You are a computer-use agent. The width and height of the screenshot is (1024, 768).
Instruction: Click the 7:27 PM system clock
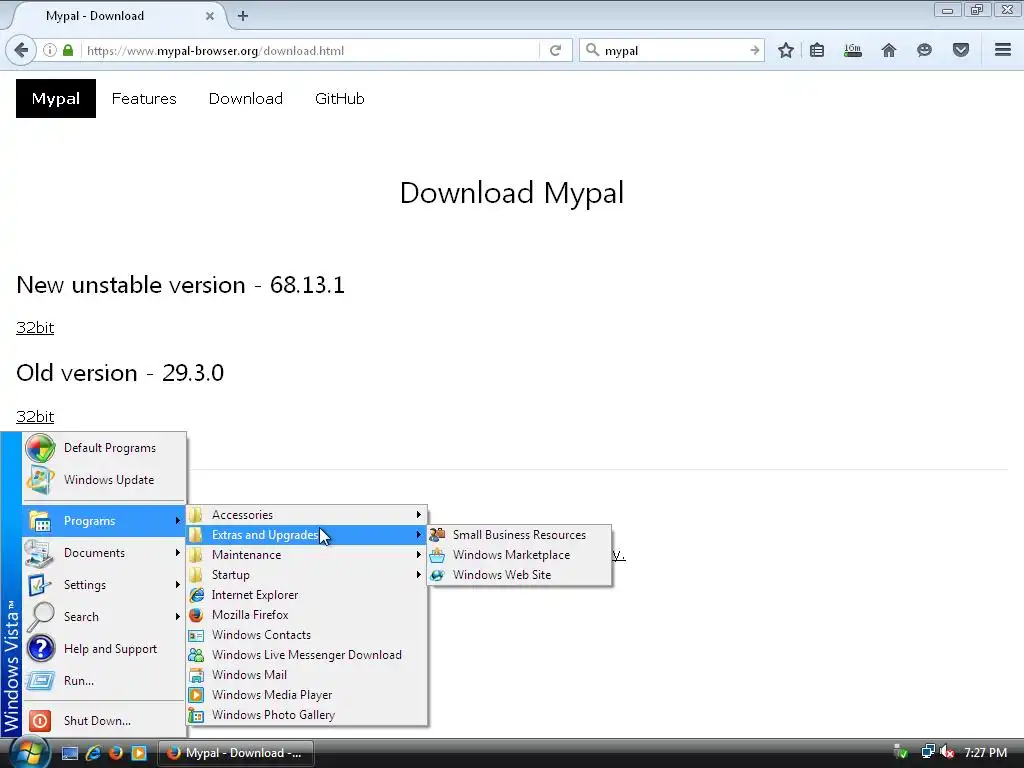tap(985, 752)
